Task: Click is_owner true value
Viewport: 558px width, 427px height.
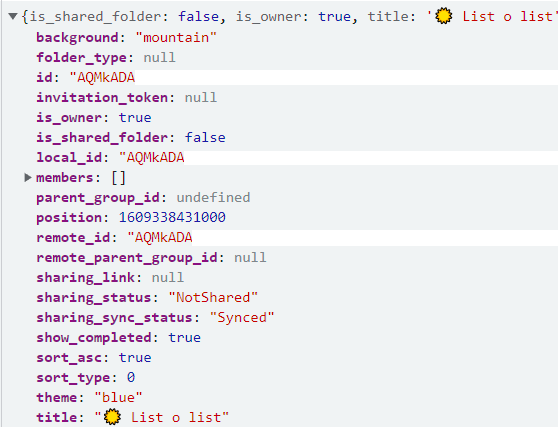Action: coord(135,117)
